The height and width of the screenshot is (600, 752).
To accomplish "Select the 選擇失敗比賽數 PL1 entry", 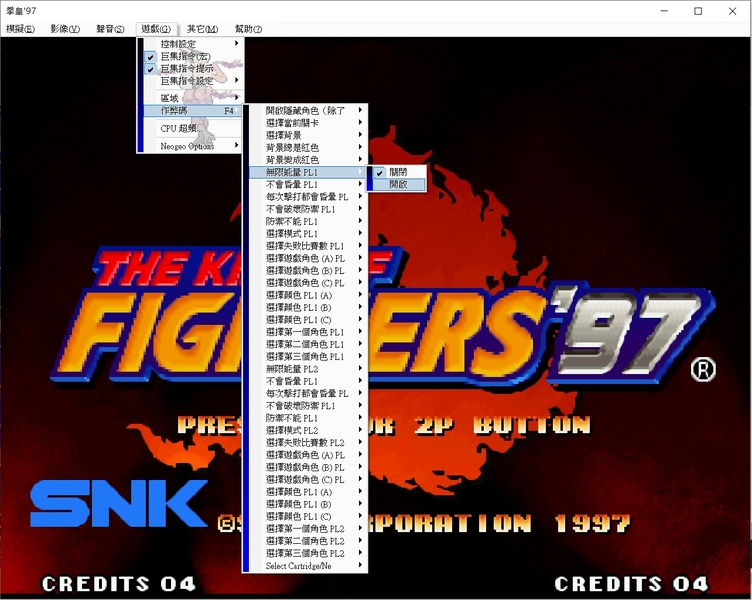I will (308, 246).
